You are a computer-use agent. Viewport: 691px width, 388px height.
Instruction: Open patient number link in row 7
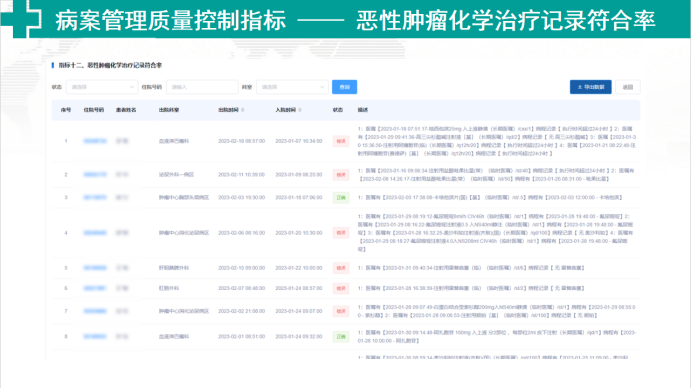[x=95, y=311]
